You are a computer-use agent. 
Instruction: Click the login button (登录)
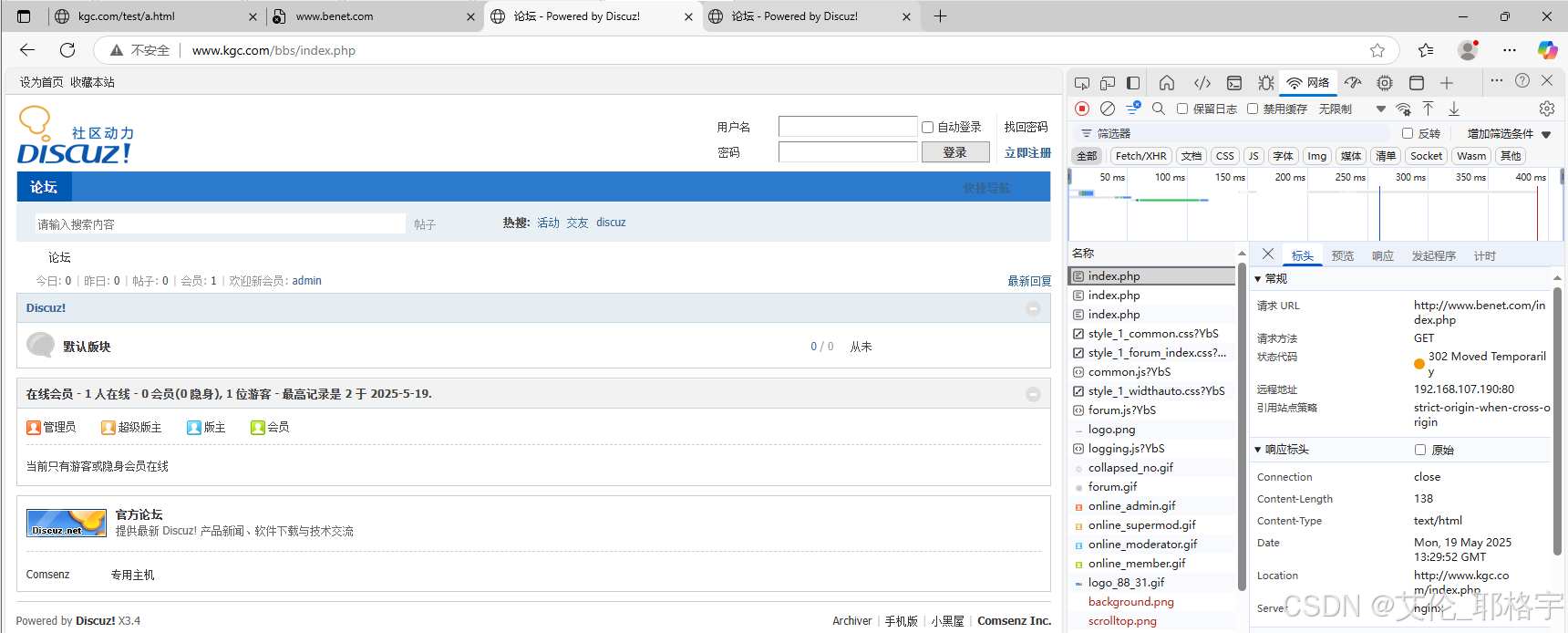[955, 152]
